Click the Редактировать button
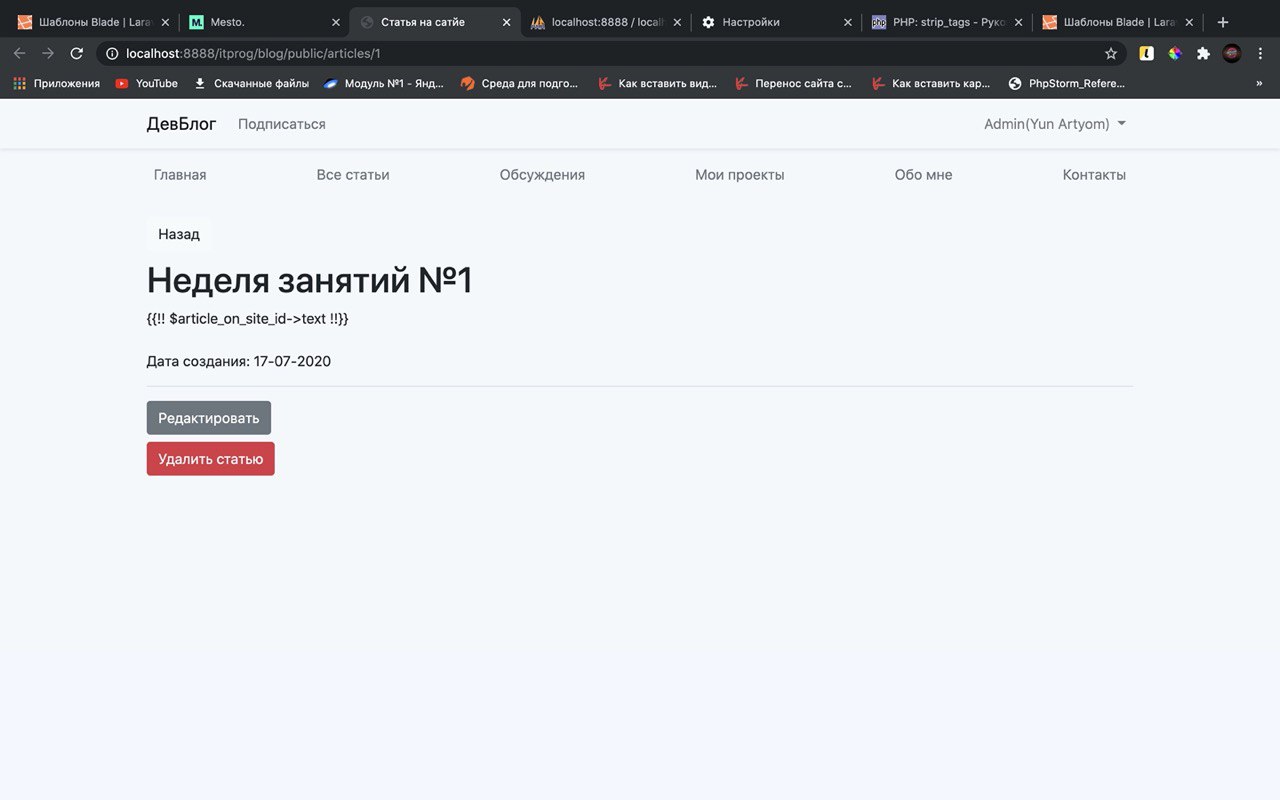The height and width of the screenshot is (800, 1280). pos(209,418)
